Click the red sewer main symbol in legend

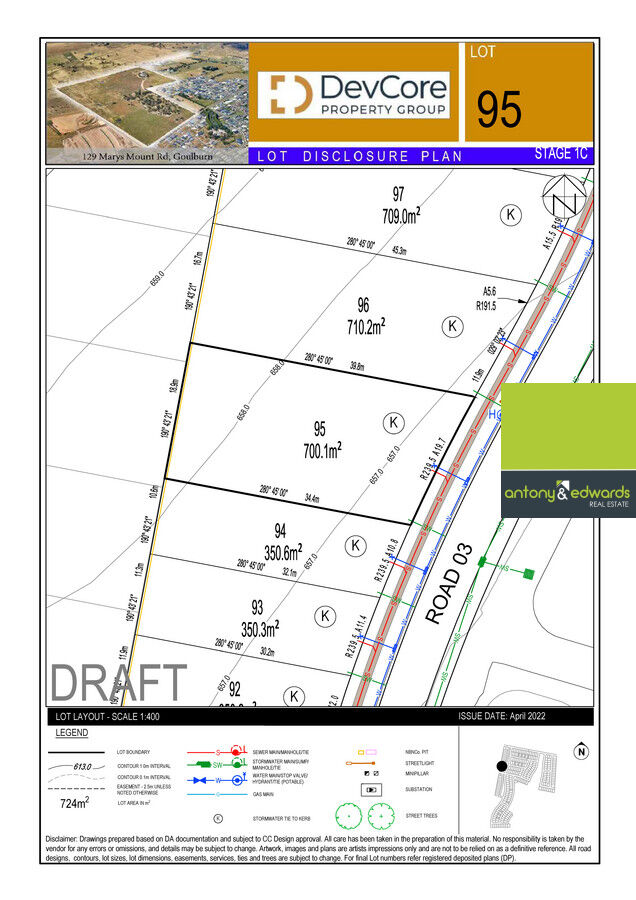point(217,751)
